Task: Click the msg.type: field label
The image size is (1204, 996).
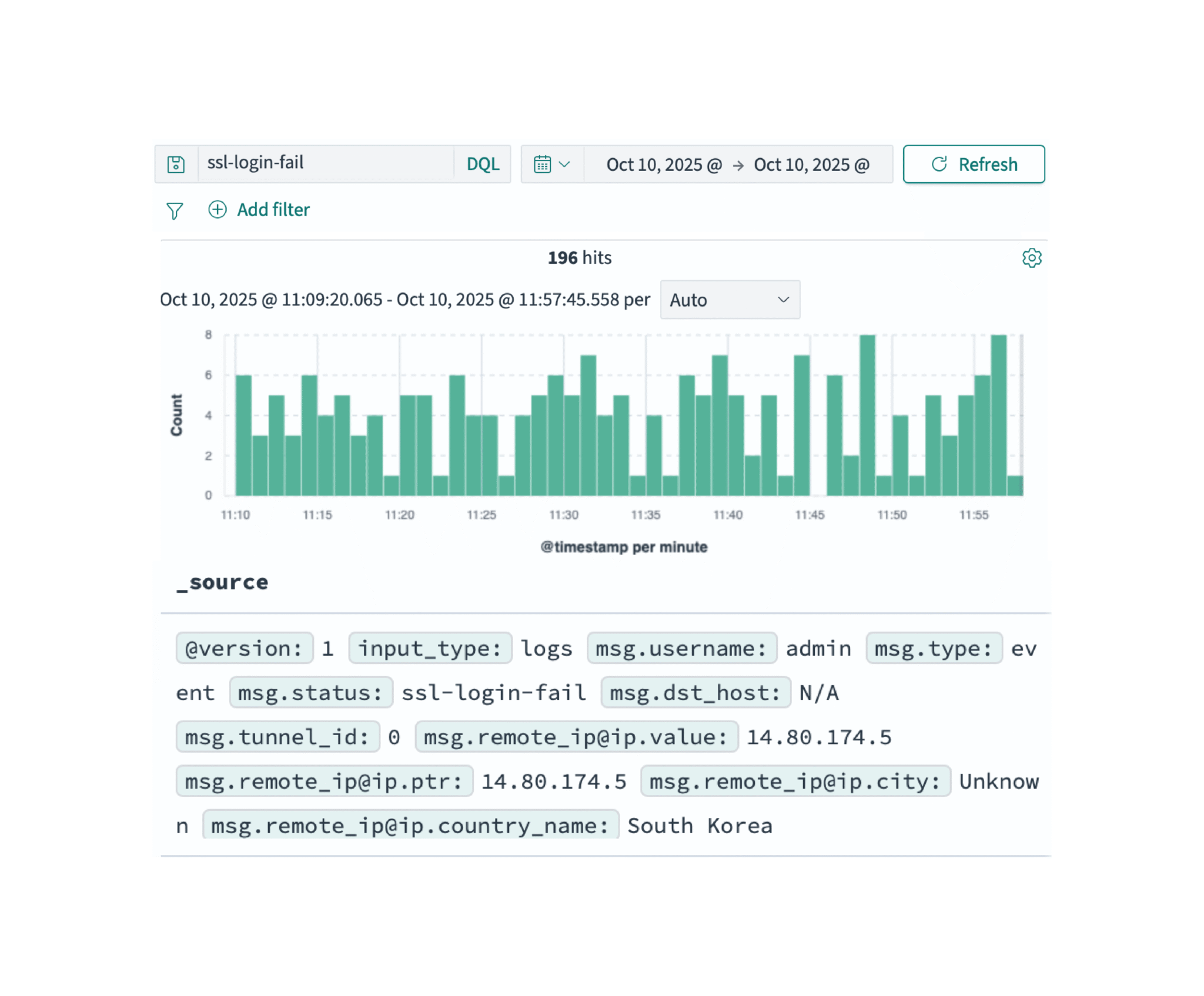Action: pyautogui.click(x=934, y=648)
